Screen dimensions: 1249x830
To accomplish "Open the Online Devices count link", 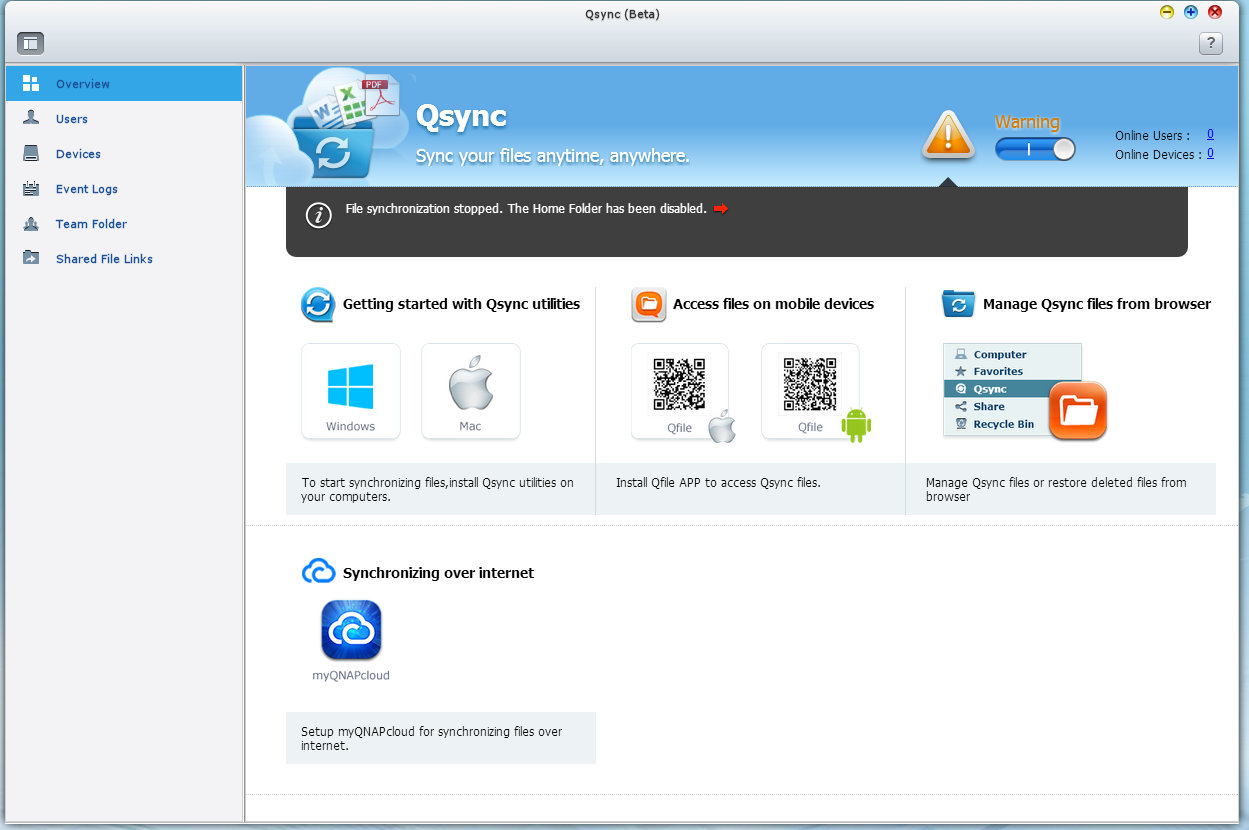I will coord(1210,153).
